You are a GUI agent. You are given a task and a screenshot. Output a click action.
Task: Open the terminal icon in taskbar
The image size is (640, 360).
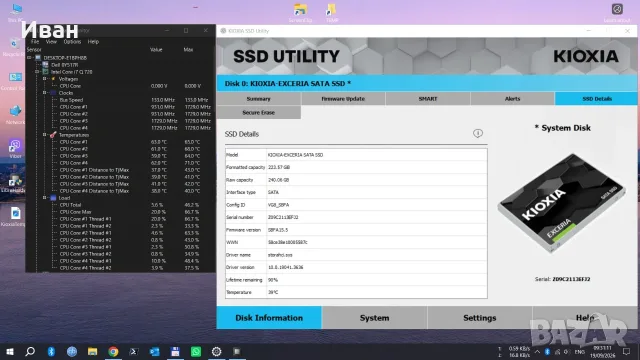click(133, 351)
